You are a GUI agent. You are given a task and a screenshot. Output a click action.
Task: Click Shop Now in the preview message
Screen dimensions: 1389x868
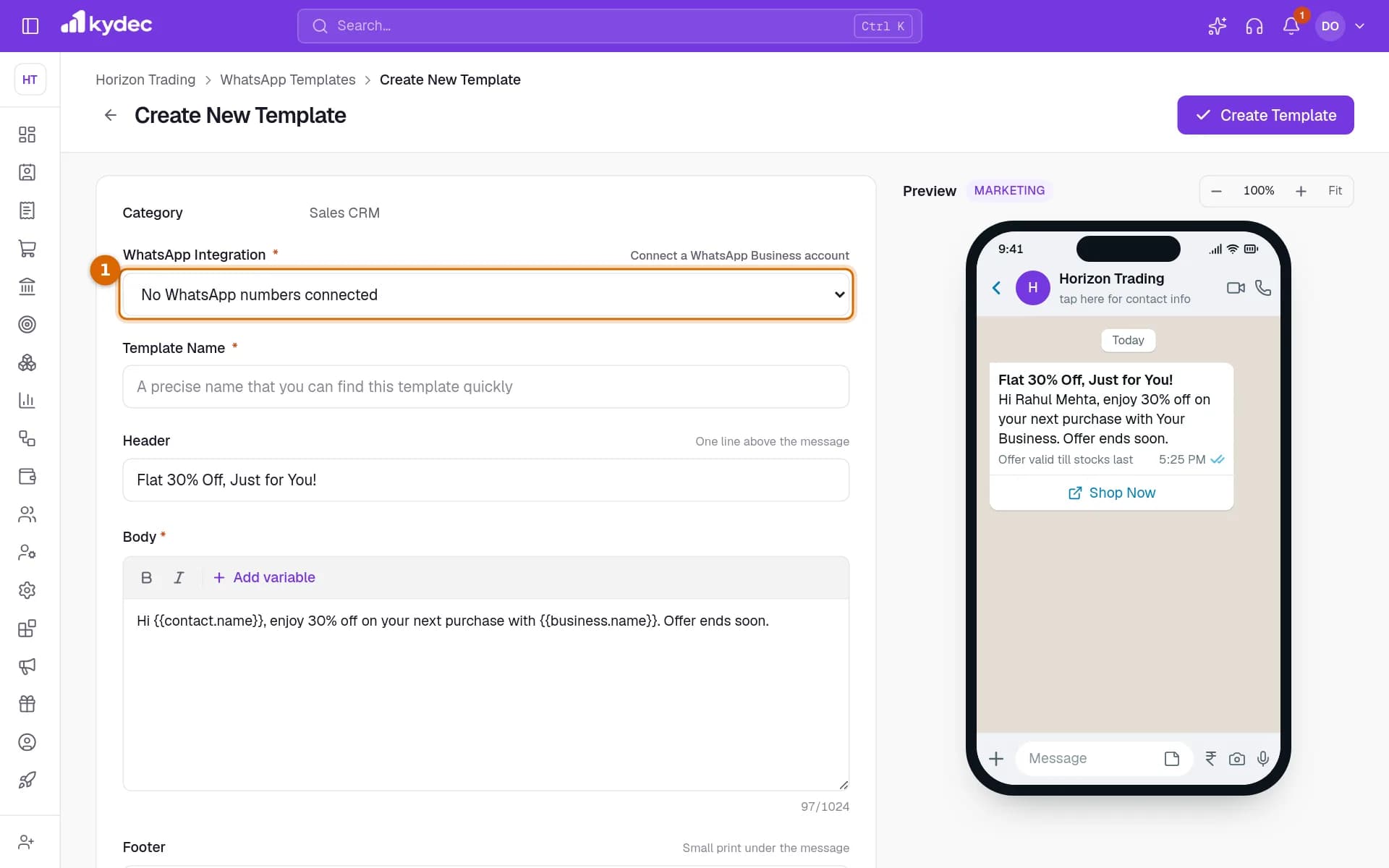tap(1111, 493)
